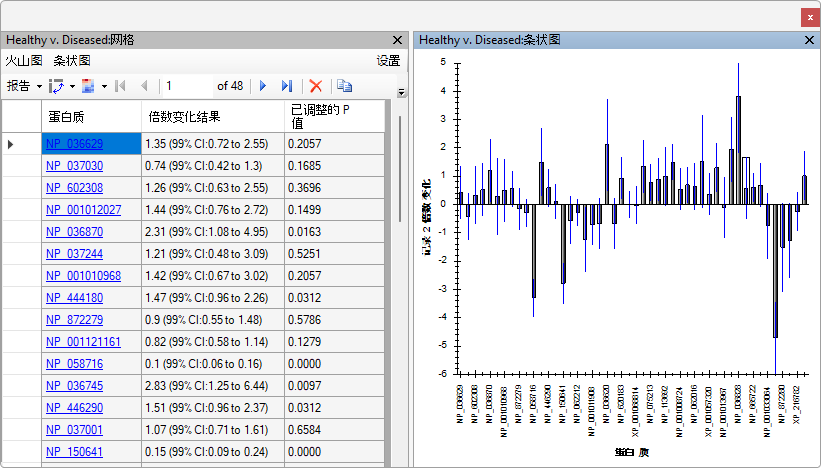Click the next page arrow
The width and height of the screenshot is (821, 468).
point(264,86)
